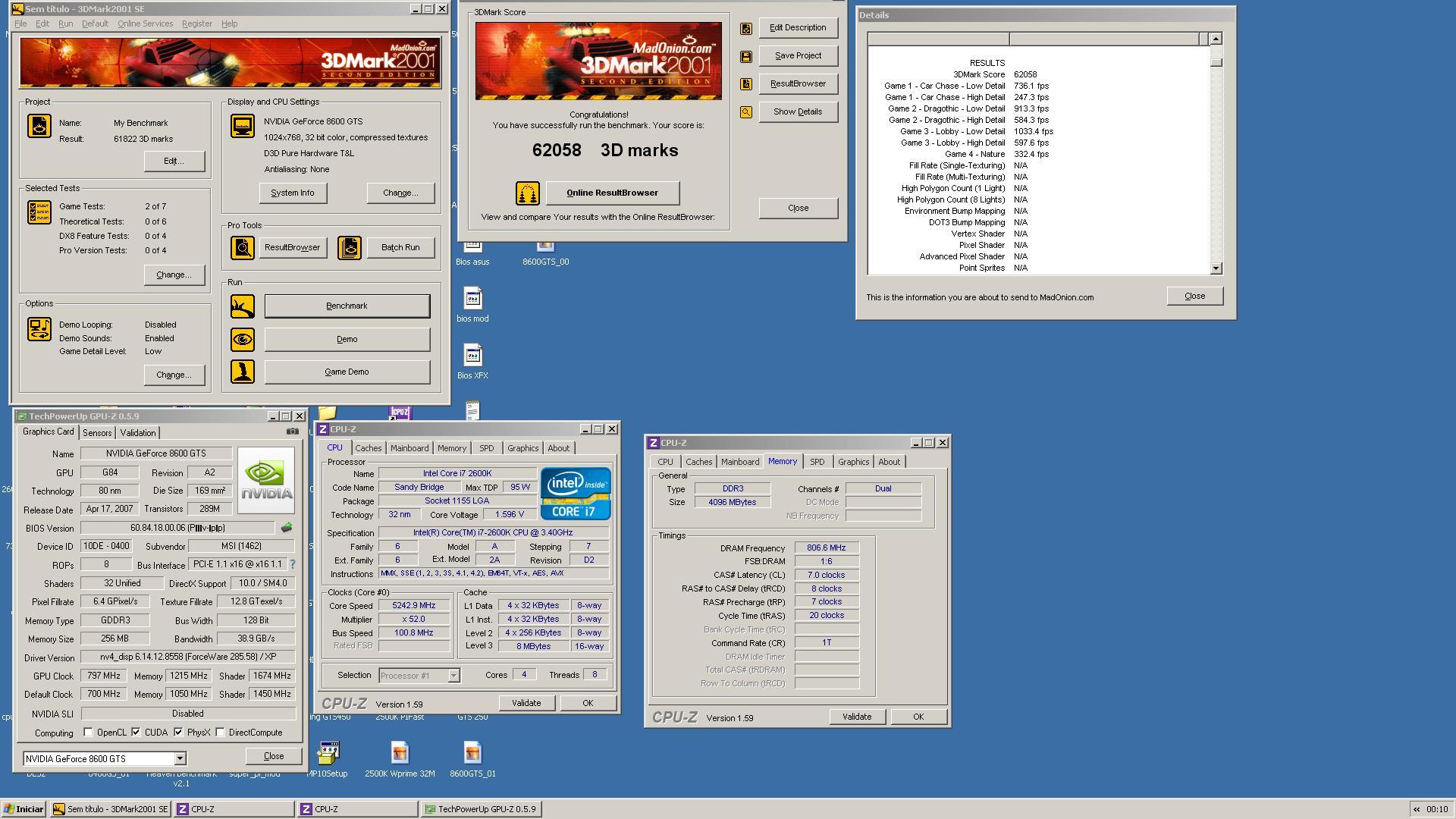The image size is (1456, 819).
Task: Click Close in the Details window
Action: tap(1194, 297)
